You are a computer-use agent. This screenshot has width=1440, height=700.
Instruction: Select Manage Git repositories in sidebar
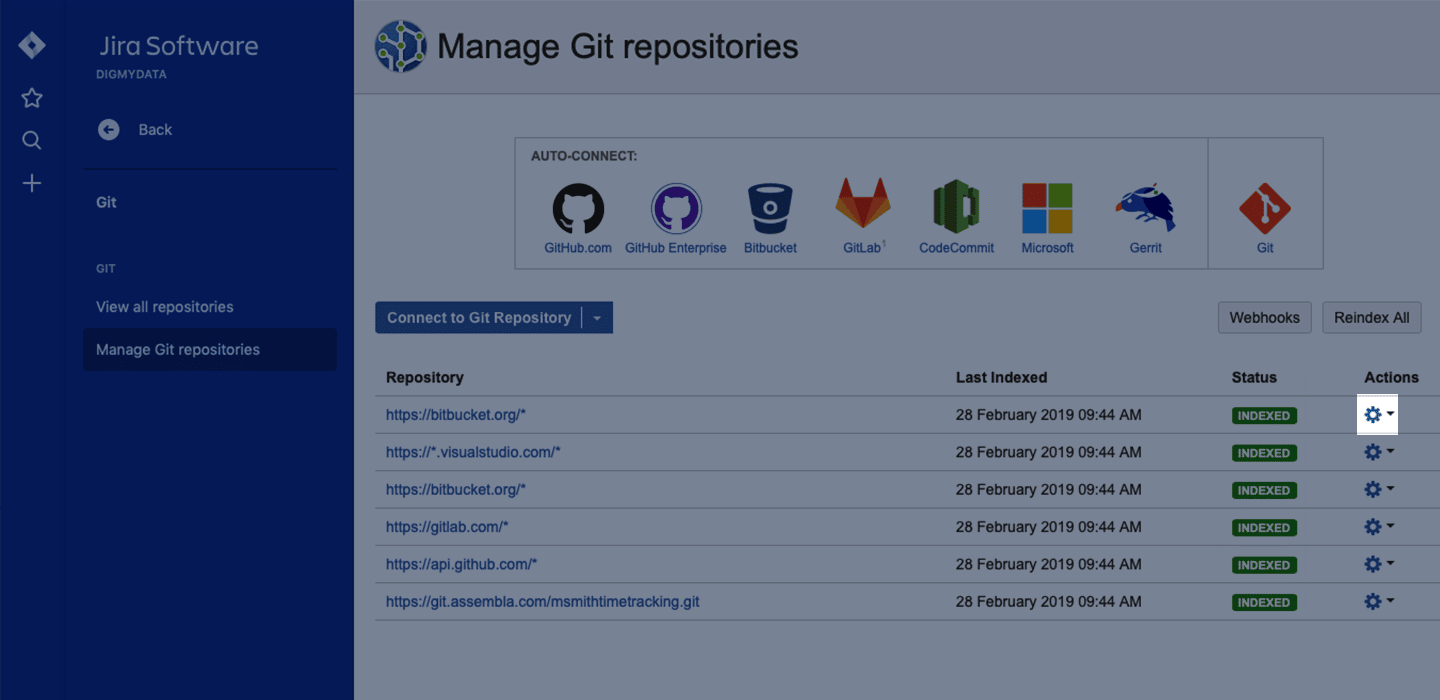coord(178,350)
